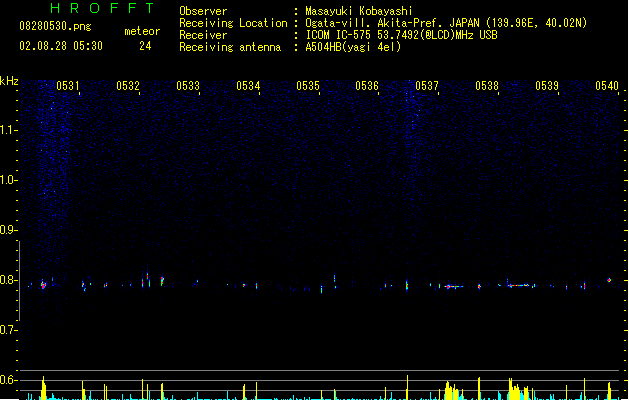Viewport: 629px width, 400px height.
Task: Click the A504HB(yagi 4el) antenna text
Action: 353,47
